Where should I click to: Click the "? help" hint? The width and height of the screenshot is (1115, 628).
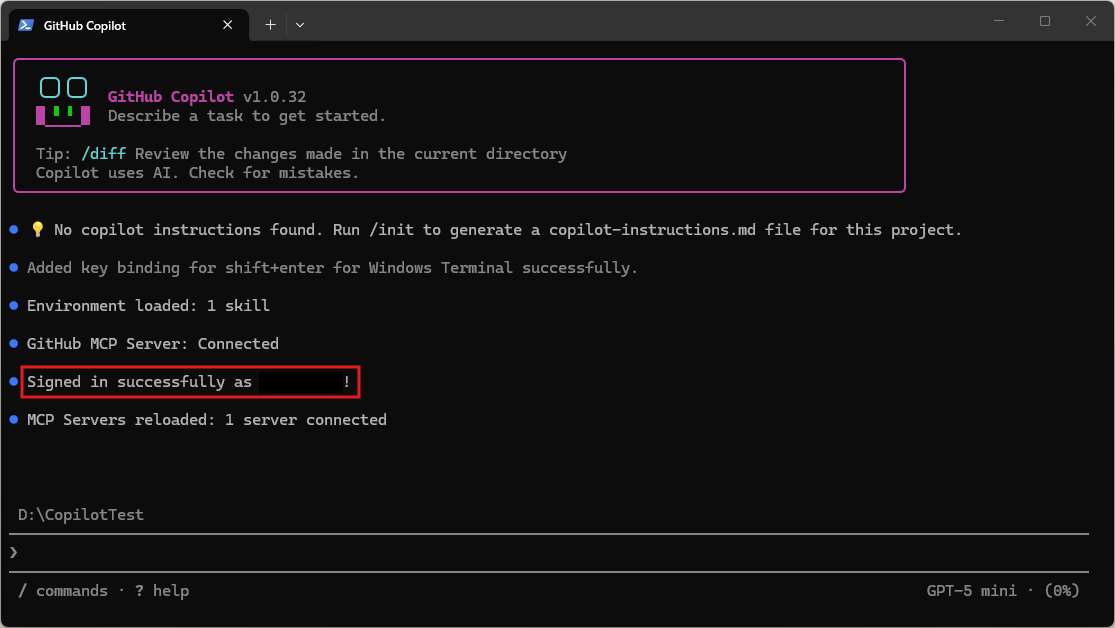click(x=162, y=591)
